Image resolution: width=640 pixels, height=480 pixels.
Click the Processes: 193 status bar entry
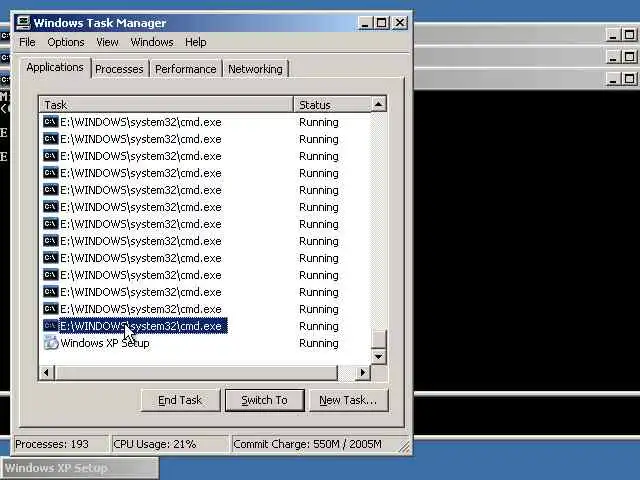click(61, 444)
